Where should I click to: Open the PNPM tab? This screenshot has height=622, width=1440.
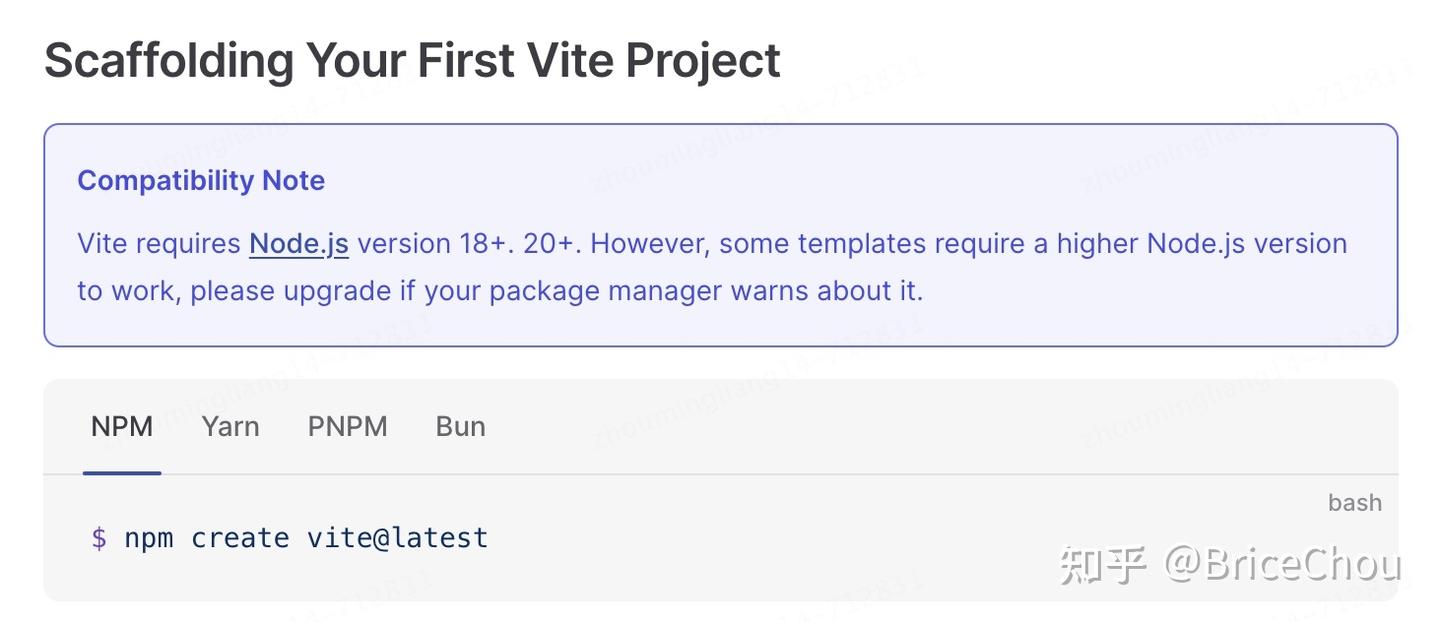click(x=347, y=427)
